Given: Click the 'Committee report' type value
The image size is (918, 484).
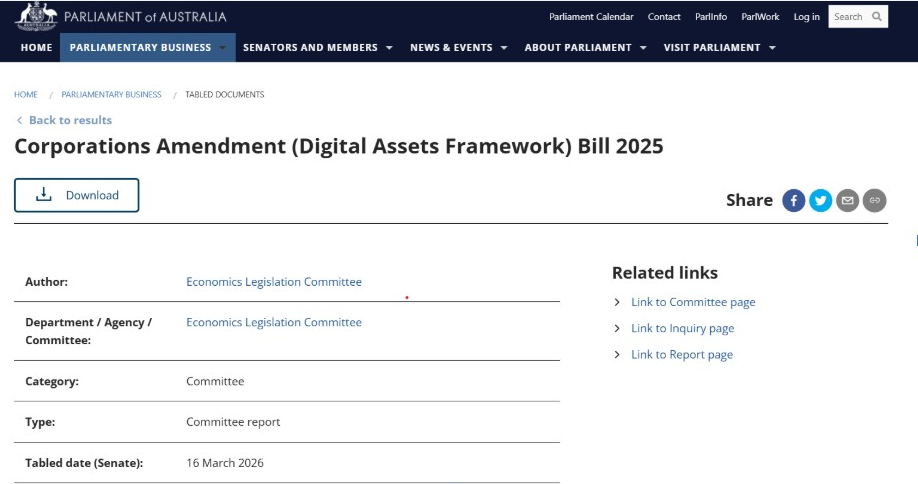Looking at the screenshot, I should 233,422.
